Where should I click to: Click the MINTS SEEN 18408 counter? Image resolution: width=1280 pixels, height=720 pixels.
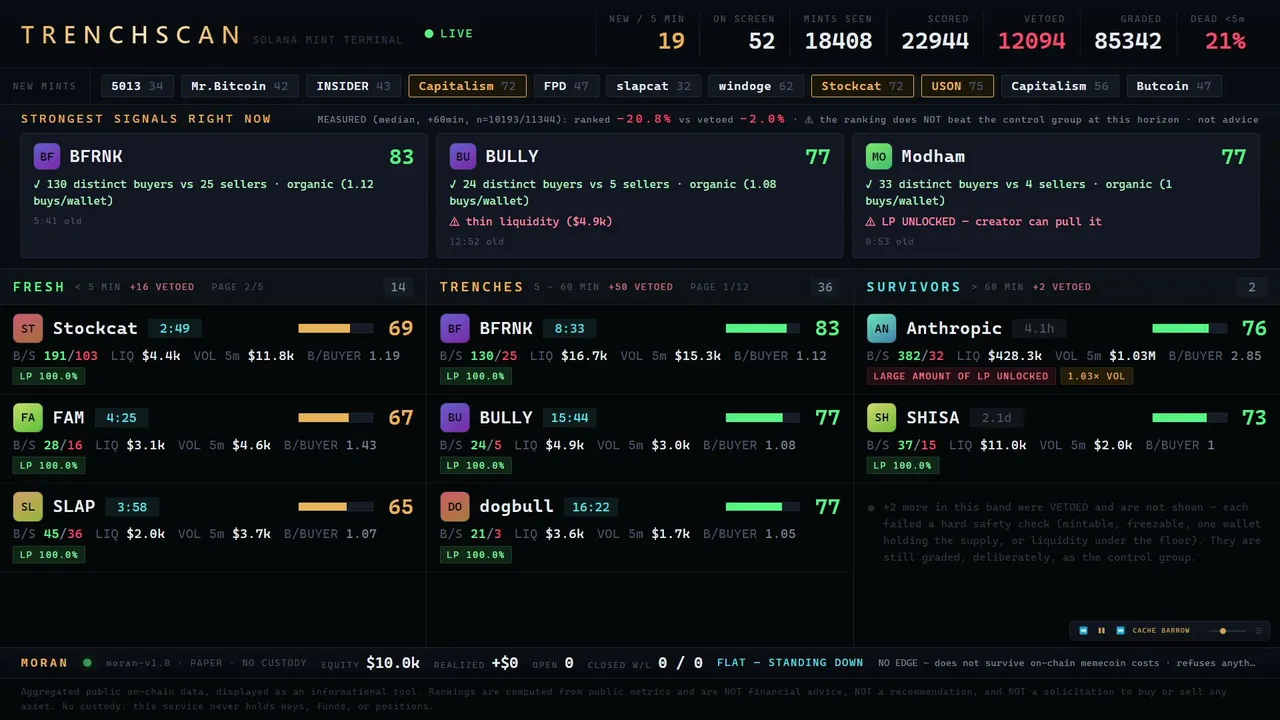[x=838, y=34]
